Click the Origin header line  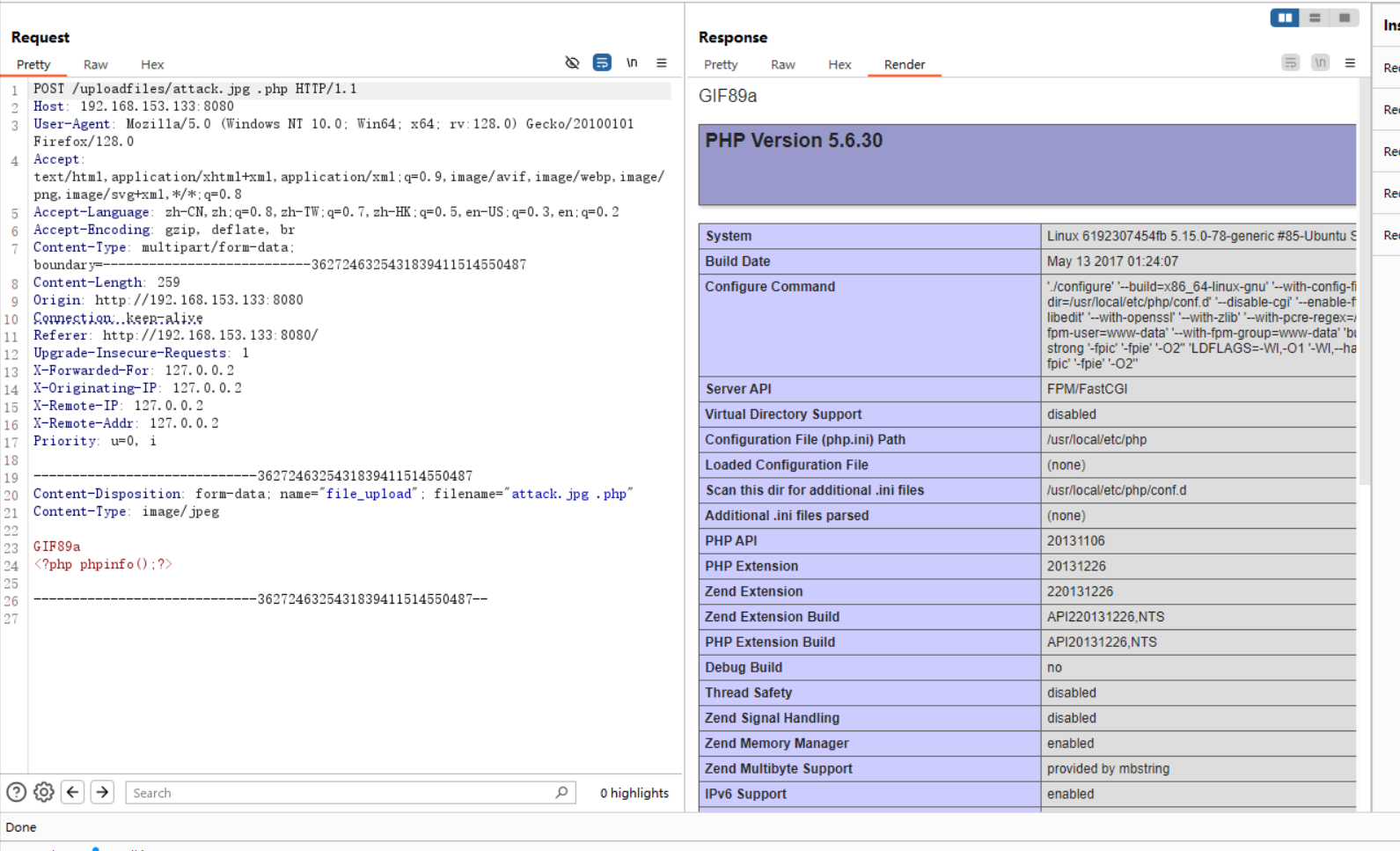coord(168,300)
